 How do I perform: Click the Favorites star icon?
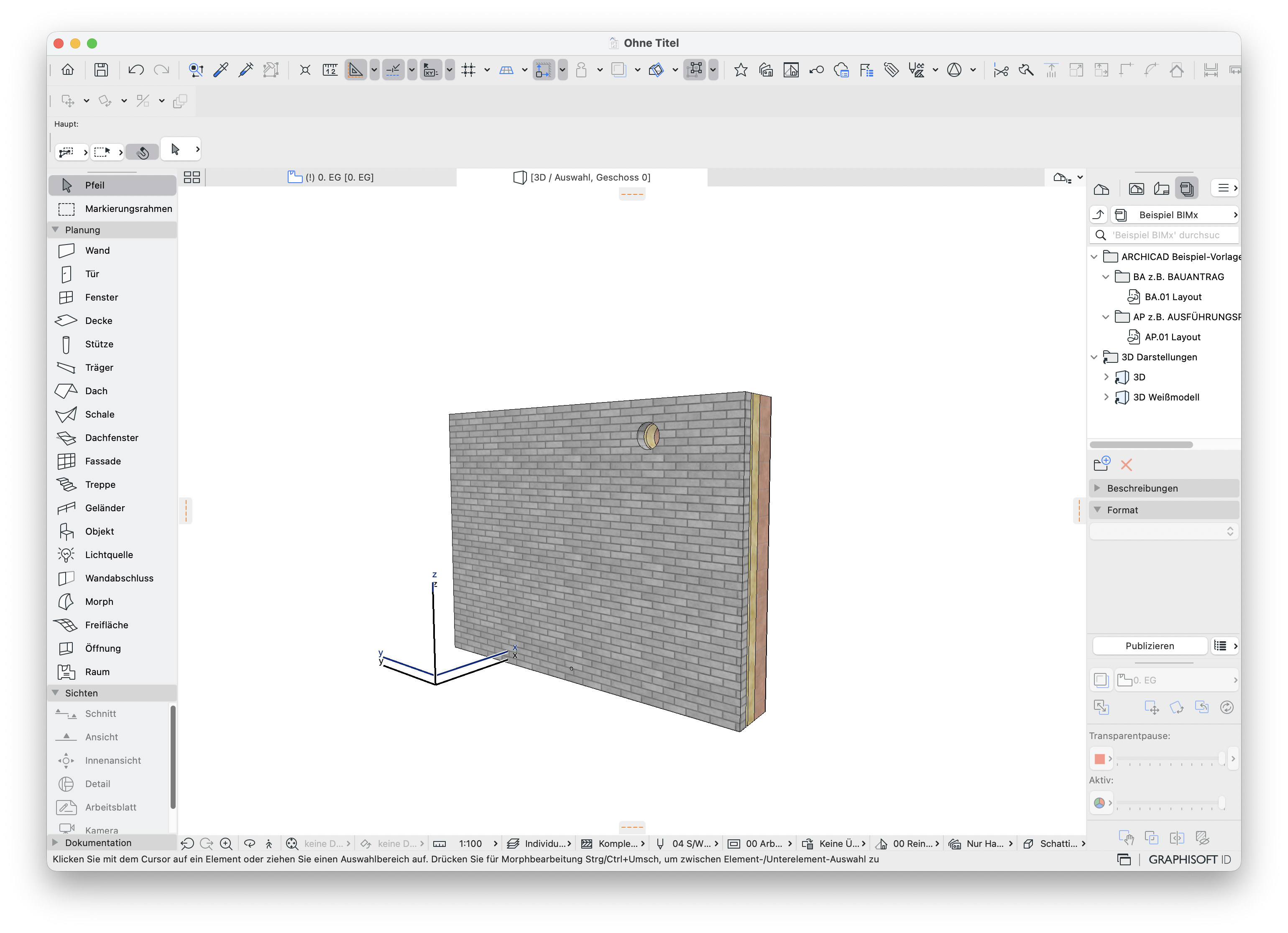pos(741,70)
